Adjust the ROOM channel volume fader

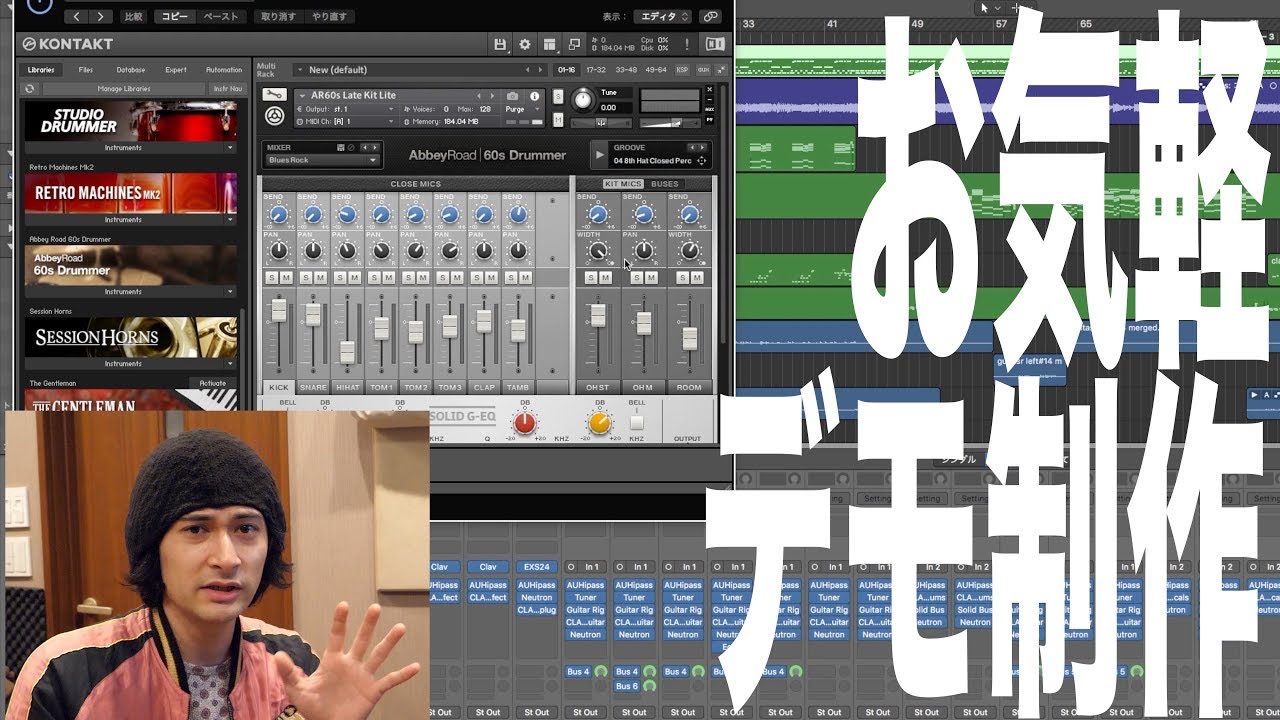click(x=689, y=338)
